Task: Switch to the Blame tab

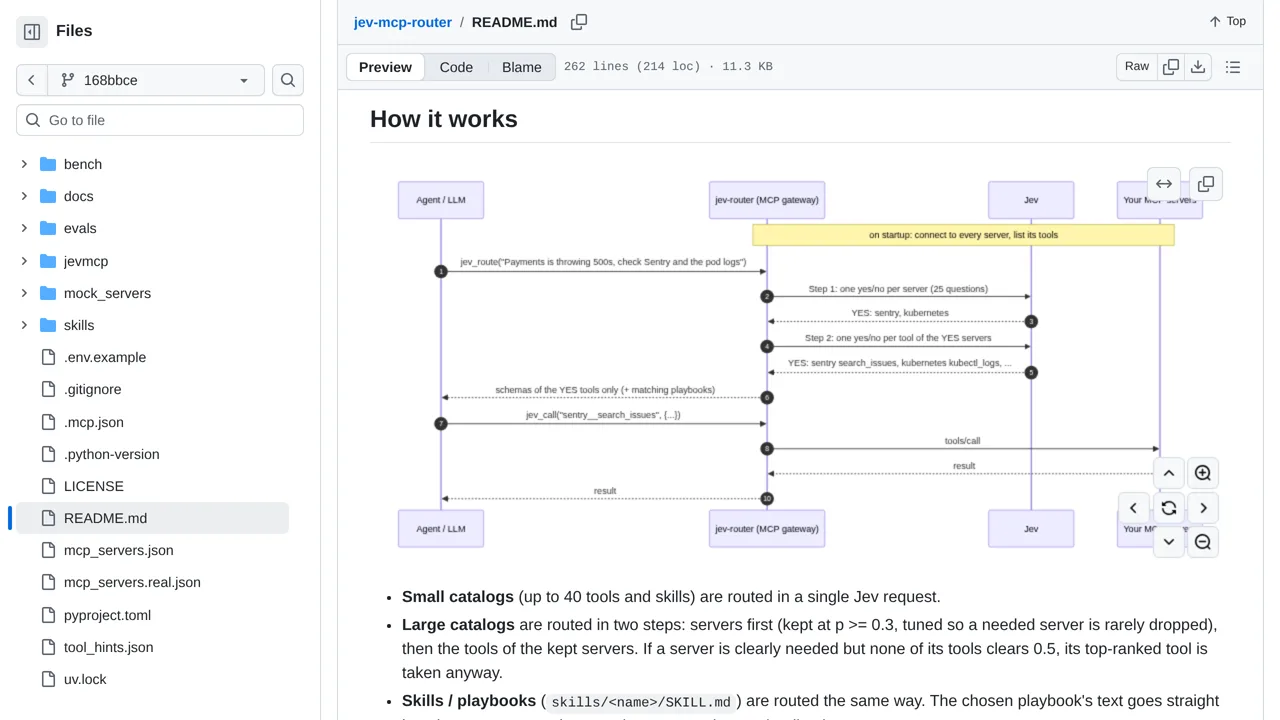Action: tap(522, 67)
